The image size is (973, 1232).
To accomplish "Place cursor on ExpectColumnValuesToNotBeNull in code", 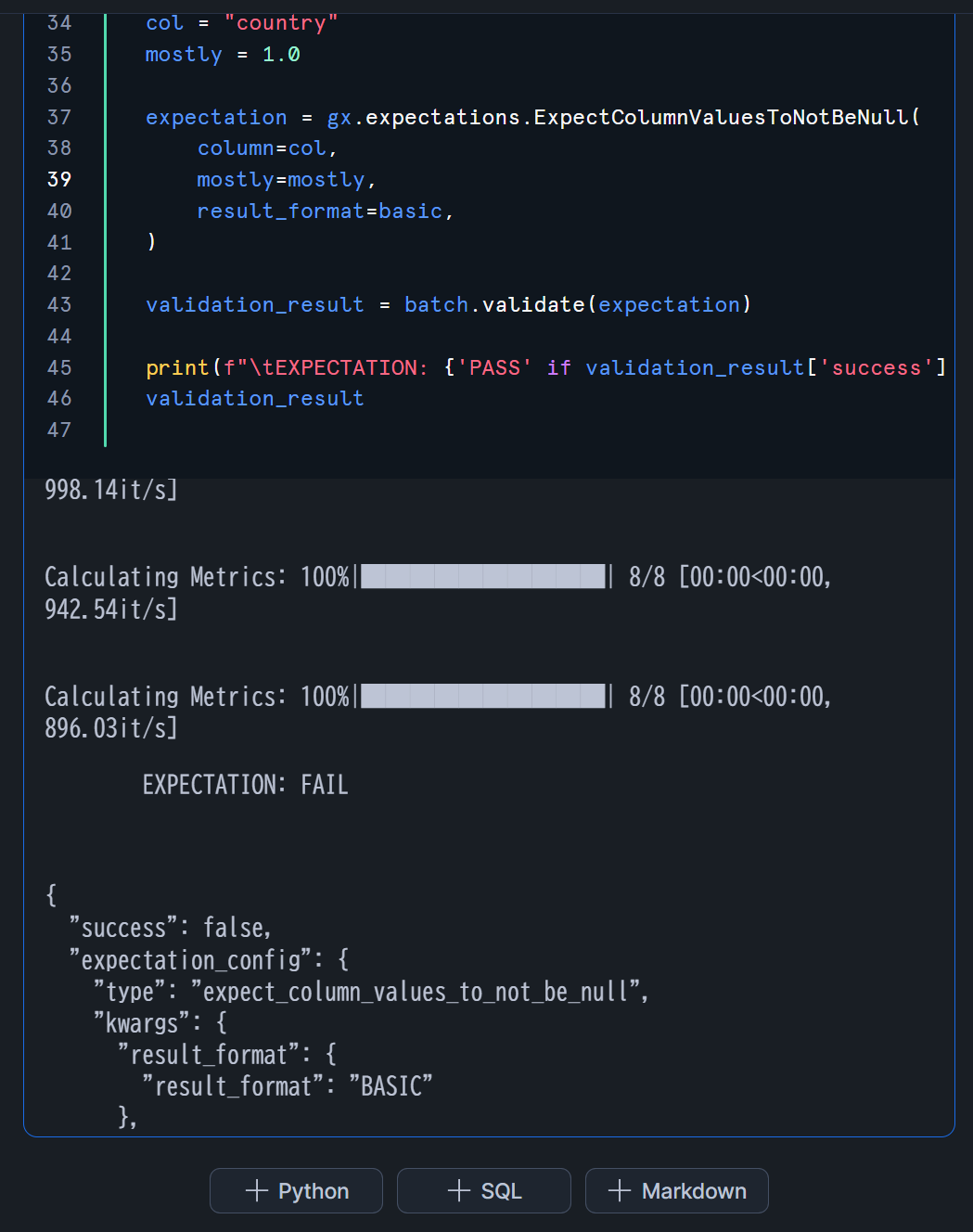I will point(720,117).
